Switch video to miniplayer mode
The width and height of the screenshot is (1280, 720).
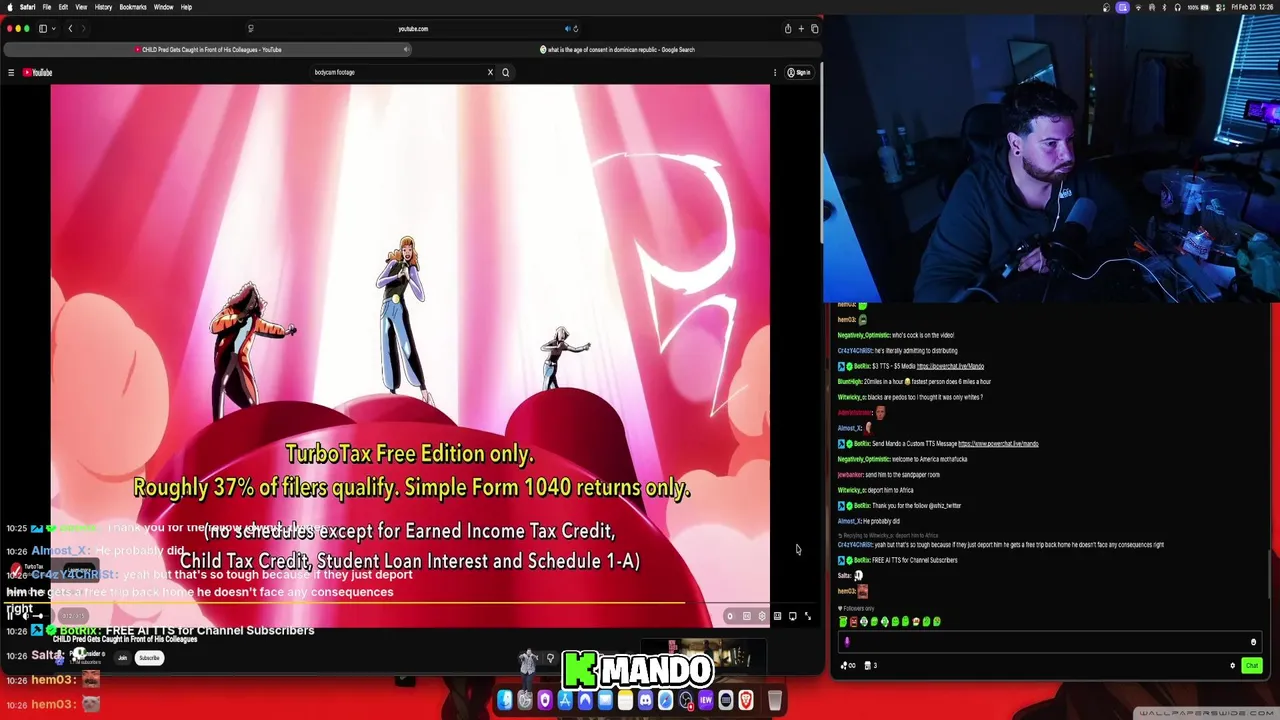tap(777, 616)
